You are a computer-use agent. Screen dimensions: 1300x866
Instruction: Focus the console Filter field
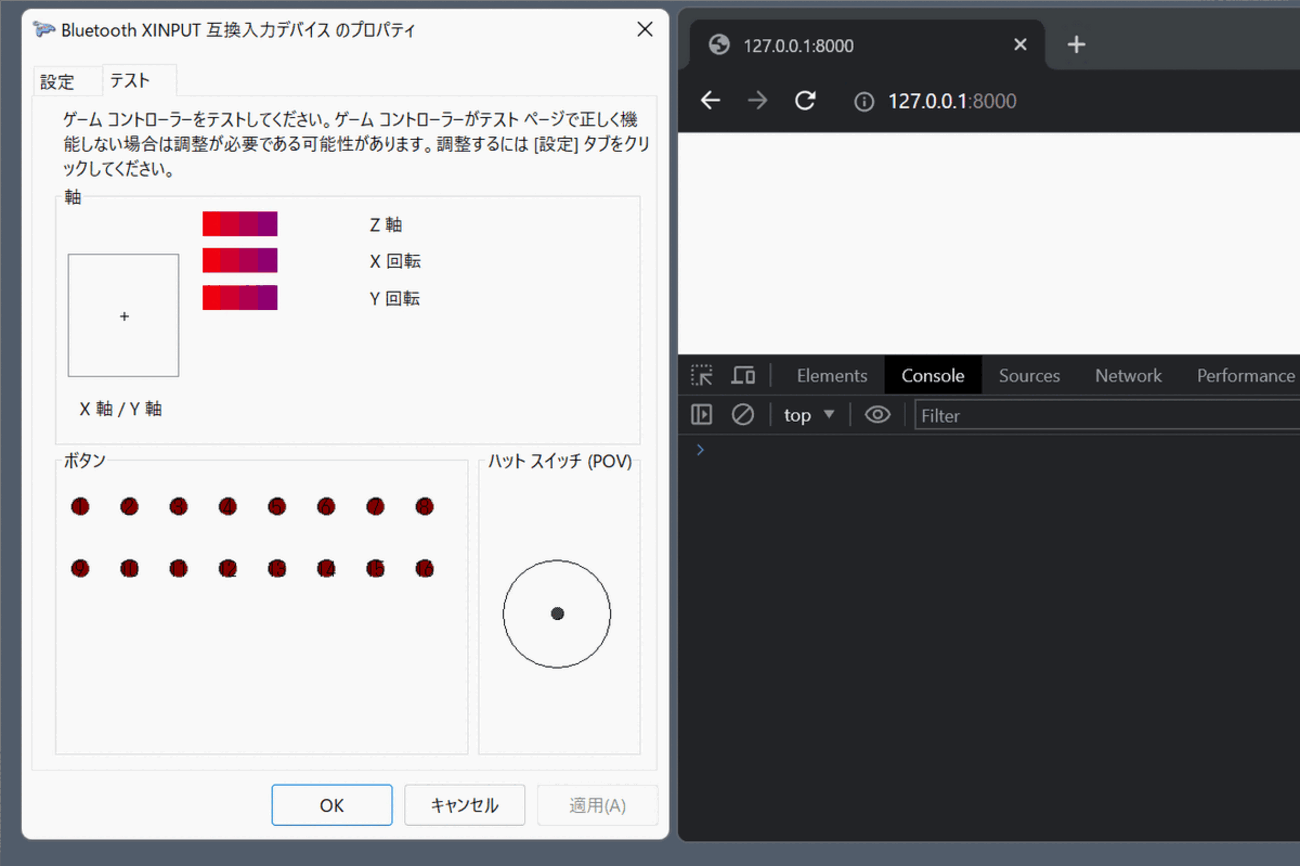click(x=1108, y=415)
